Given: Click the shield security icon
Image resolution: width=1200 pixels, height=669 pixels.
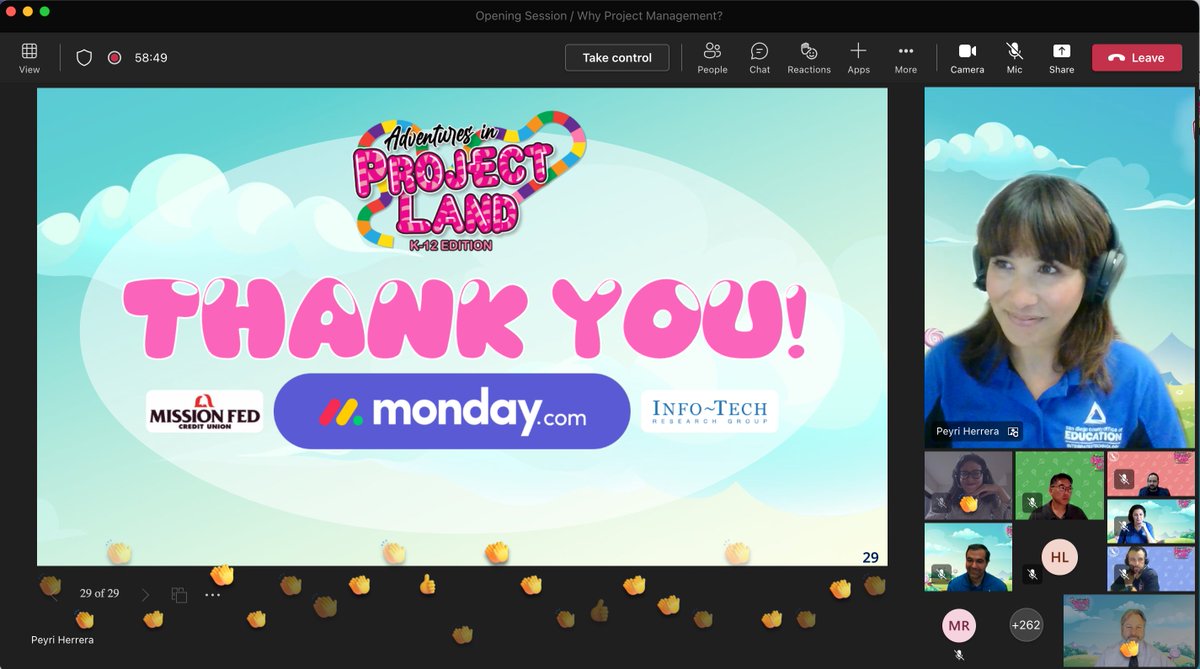Looking at the screenshot, I should point(84,58).
